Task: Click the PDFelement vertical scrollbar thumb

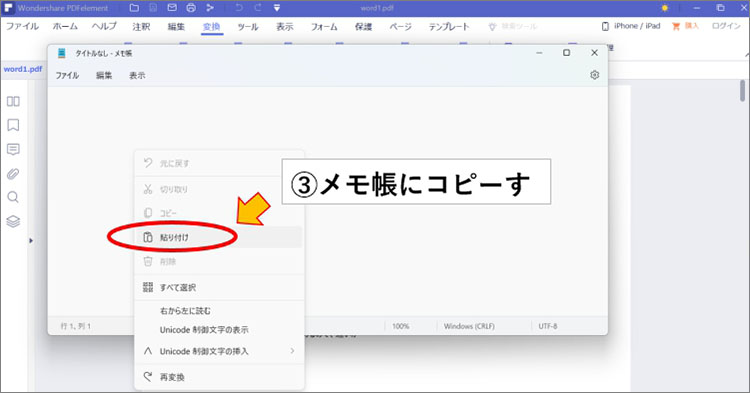Action: tap(743, 90)
